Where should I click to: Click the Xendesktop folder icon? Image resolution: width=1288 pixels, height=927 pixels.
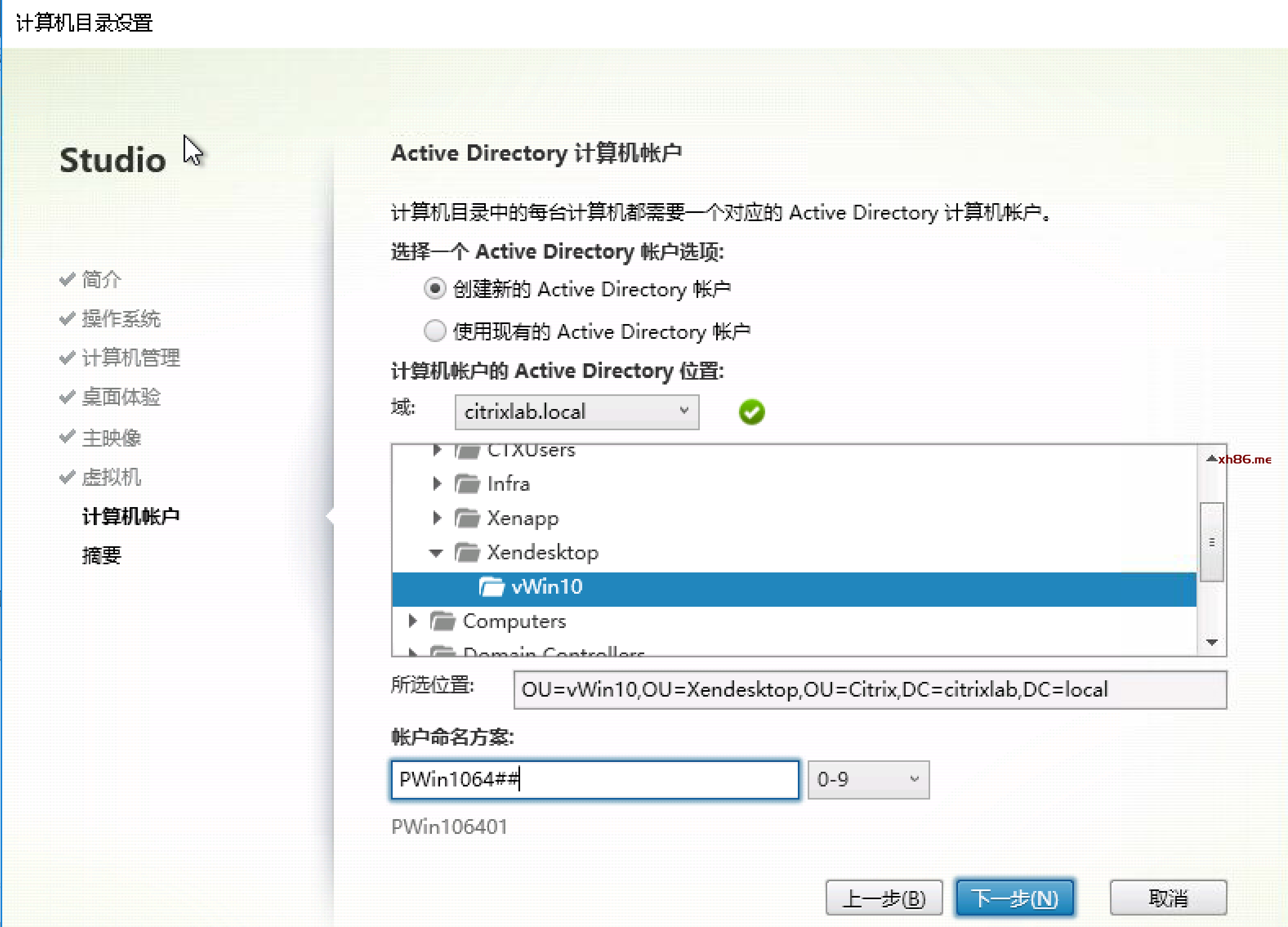coord(467,552)
